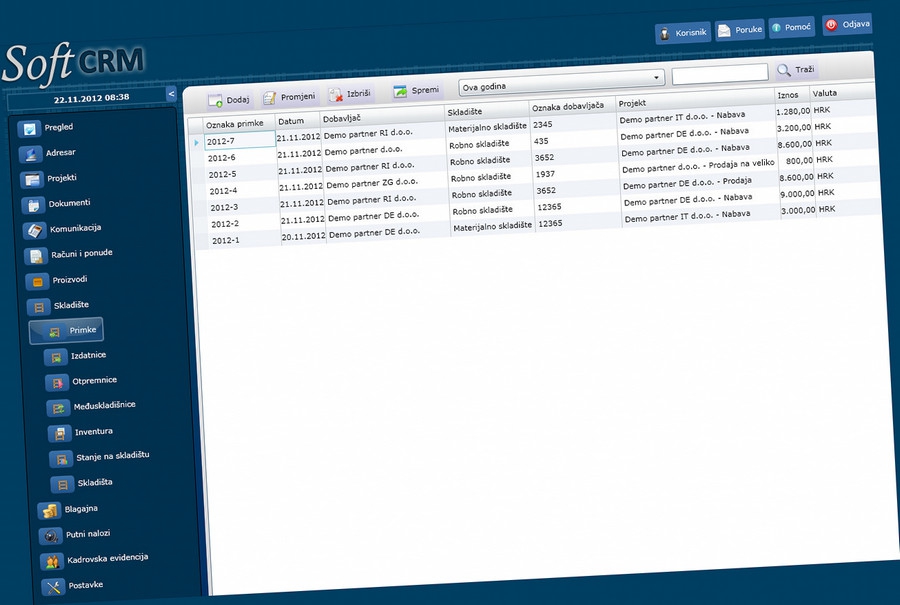Image resolution: width=900 pixels, height=605 pixels.
Task: Click the row selector arrow for 2012-7
Action: 196,142
